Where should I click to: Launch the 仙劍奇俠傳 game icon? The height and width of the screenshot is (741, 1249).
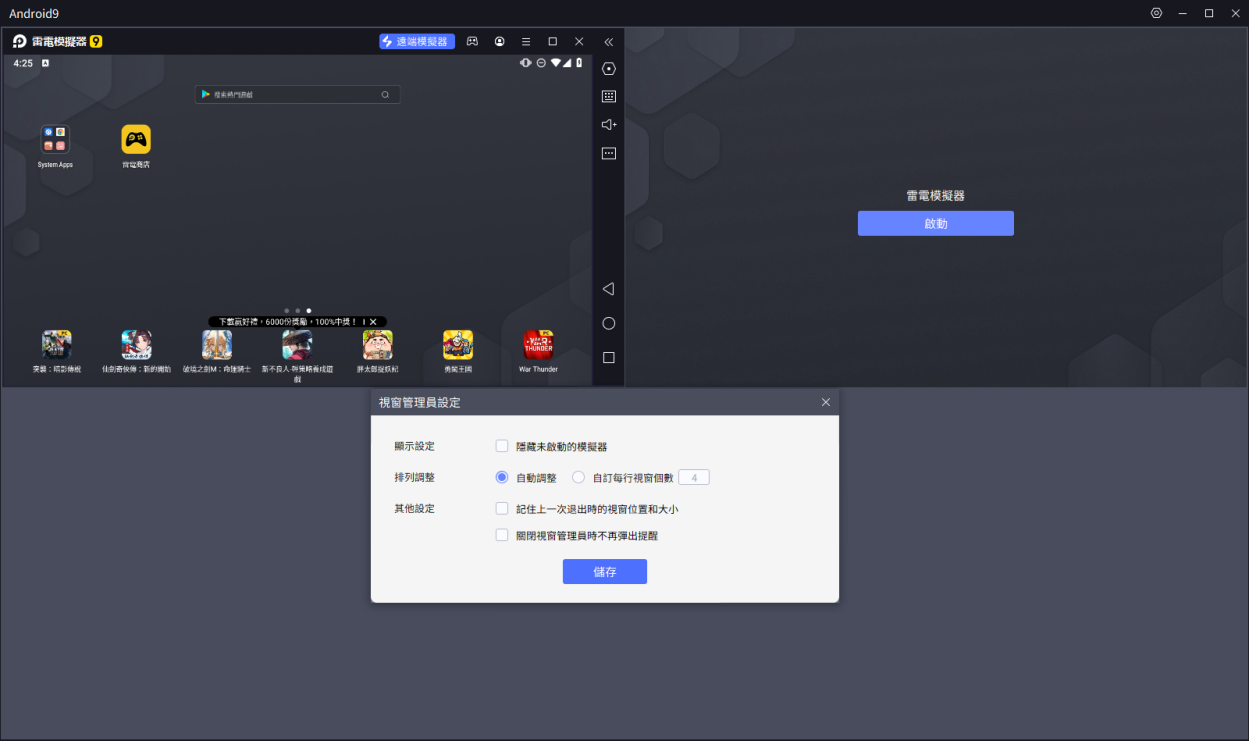click(136, 345)
